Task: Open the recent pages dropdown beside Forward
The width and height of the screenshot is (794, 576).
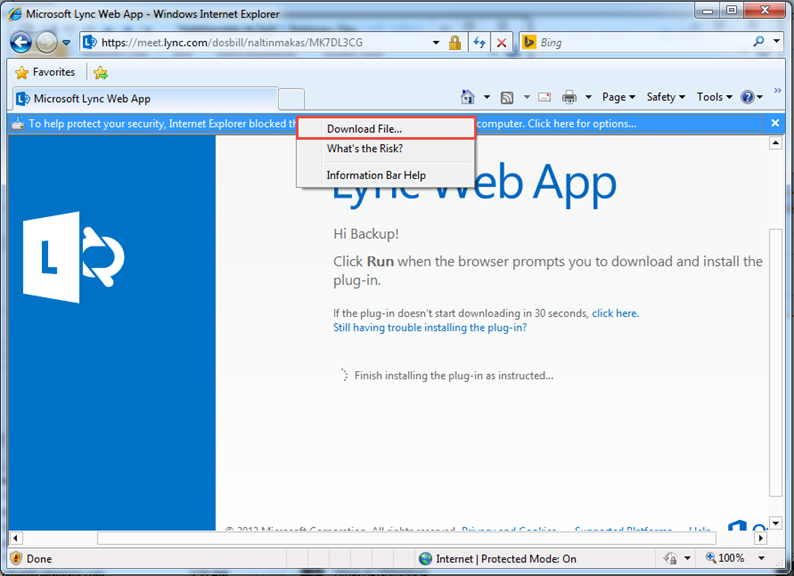Action: (x=66, y=43)
